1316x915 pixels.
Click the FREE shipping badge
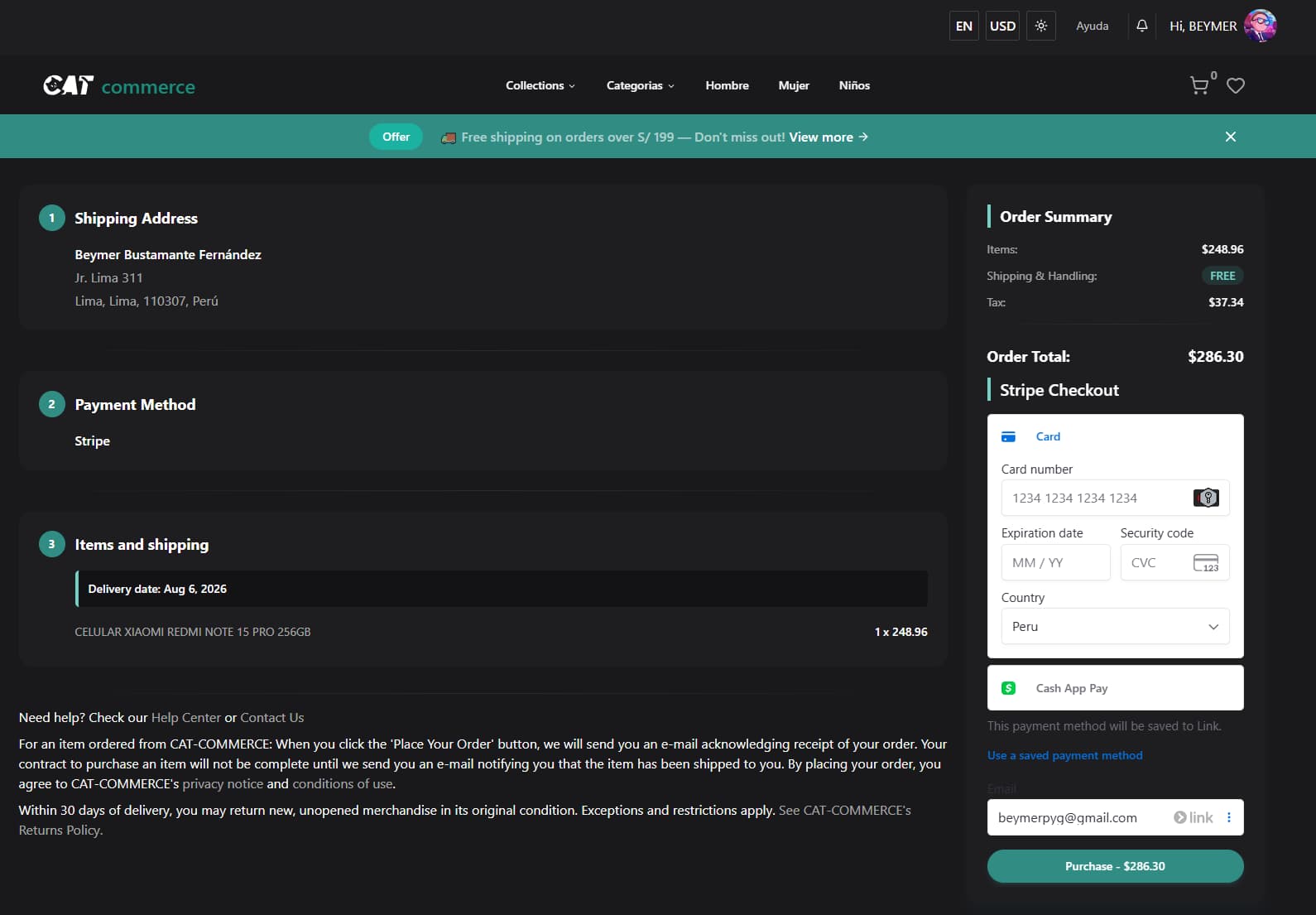coord(1222,276)
